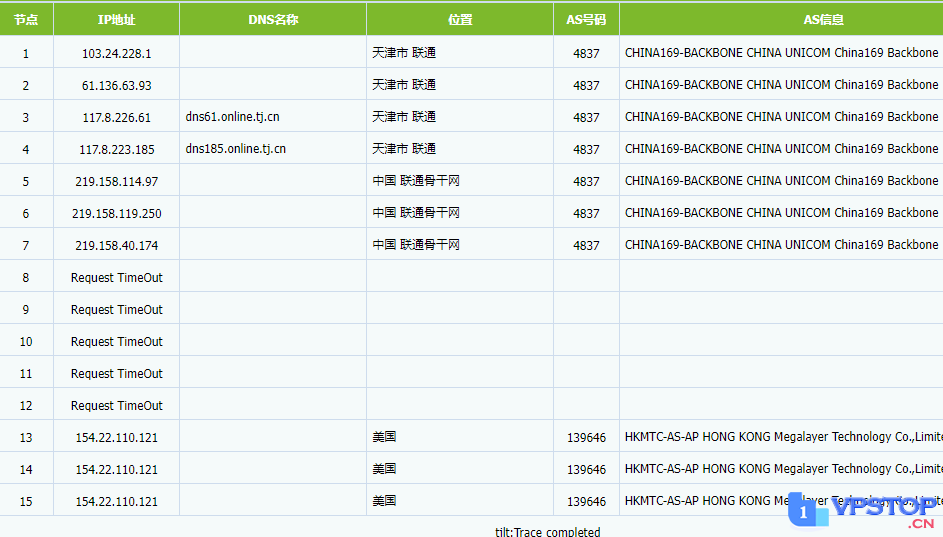Click the IP地址 column header
The width and height of the screenshot is (943, 537).
coord(117,19)
